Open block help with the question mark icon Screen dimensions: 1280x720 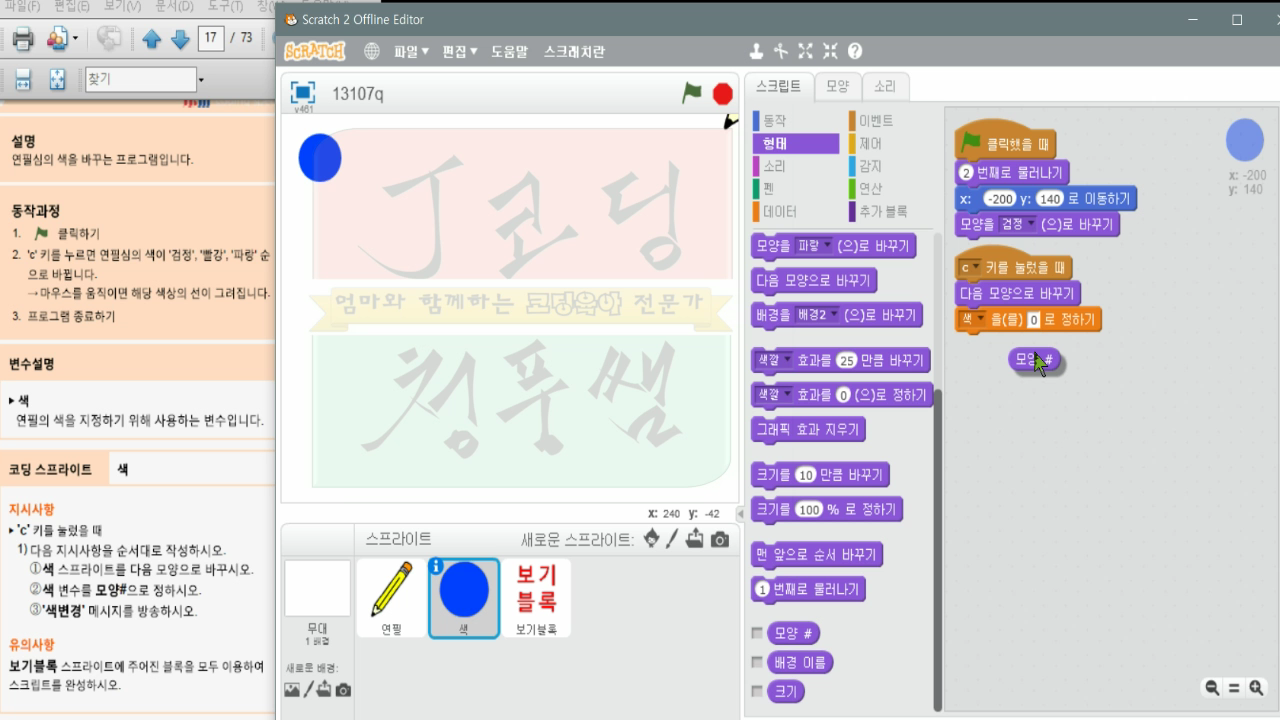[x=854, y=50]
